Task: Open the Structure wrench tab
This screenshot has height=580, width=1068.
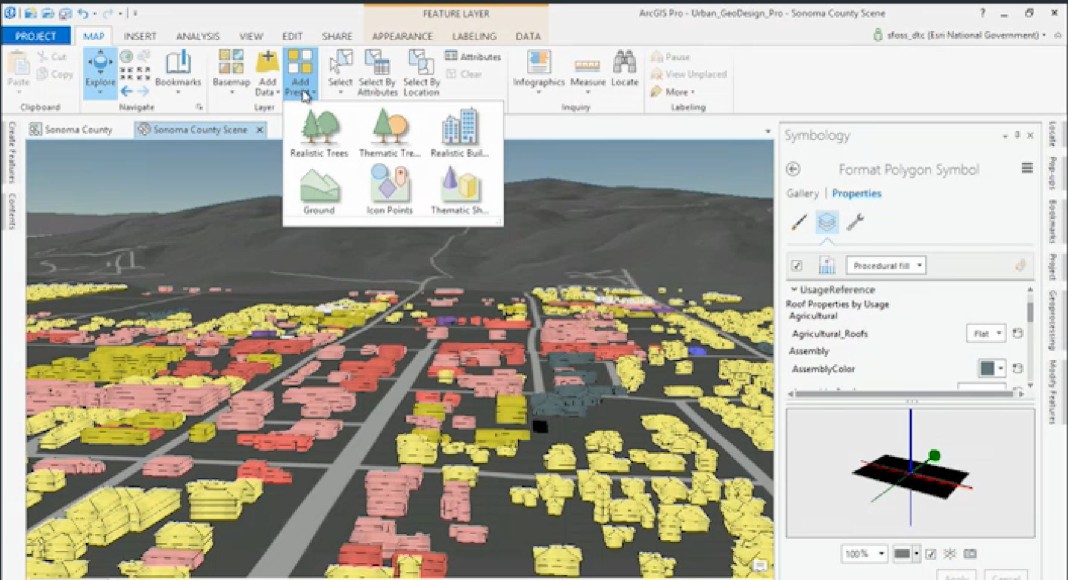Action: (x=855, y=221)
